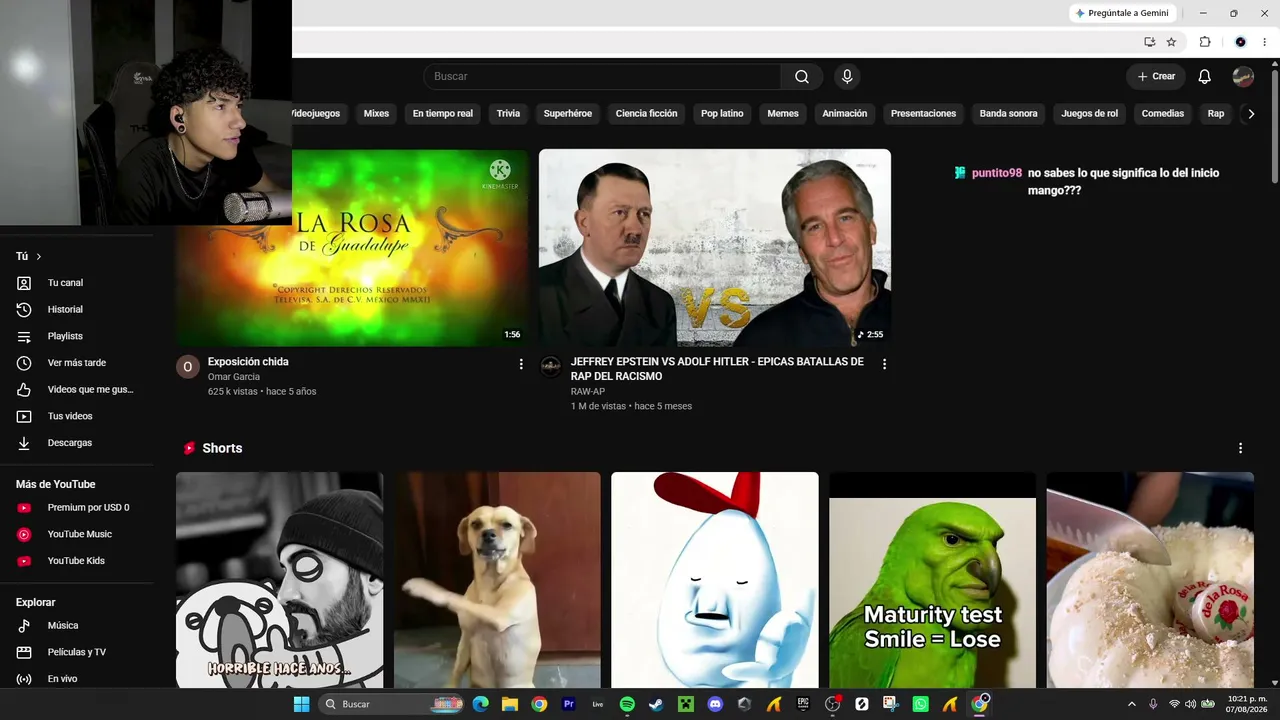Select the Ciencia ficción chip

[x=646, y=114]
